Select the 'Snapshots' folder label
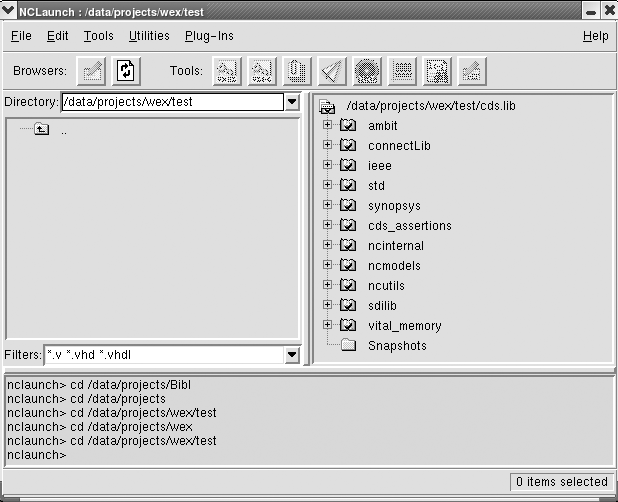This screenshot has width=618, height=502. [x=397, y=346]
